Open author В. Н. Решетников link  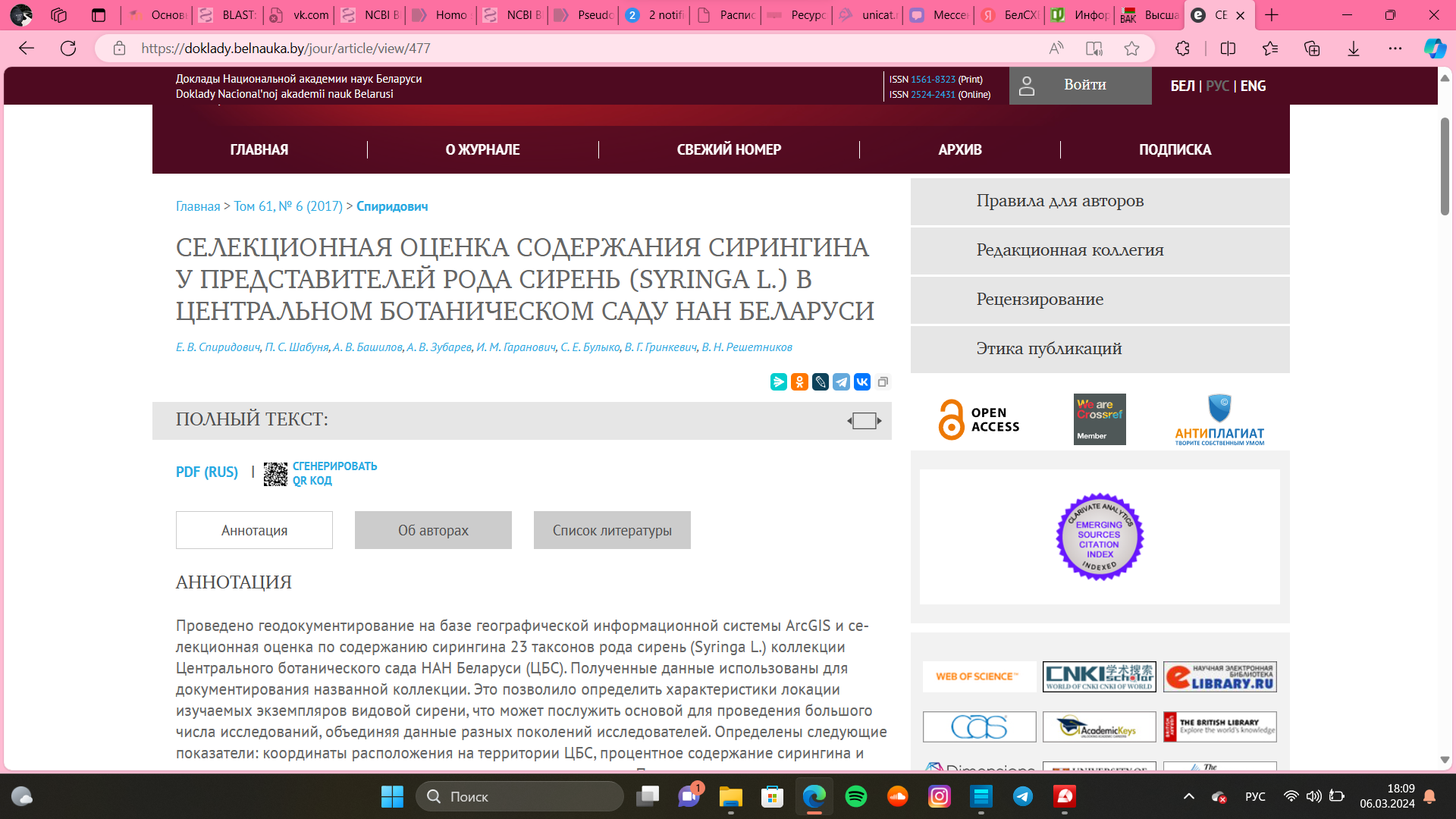pos(747,347)
